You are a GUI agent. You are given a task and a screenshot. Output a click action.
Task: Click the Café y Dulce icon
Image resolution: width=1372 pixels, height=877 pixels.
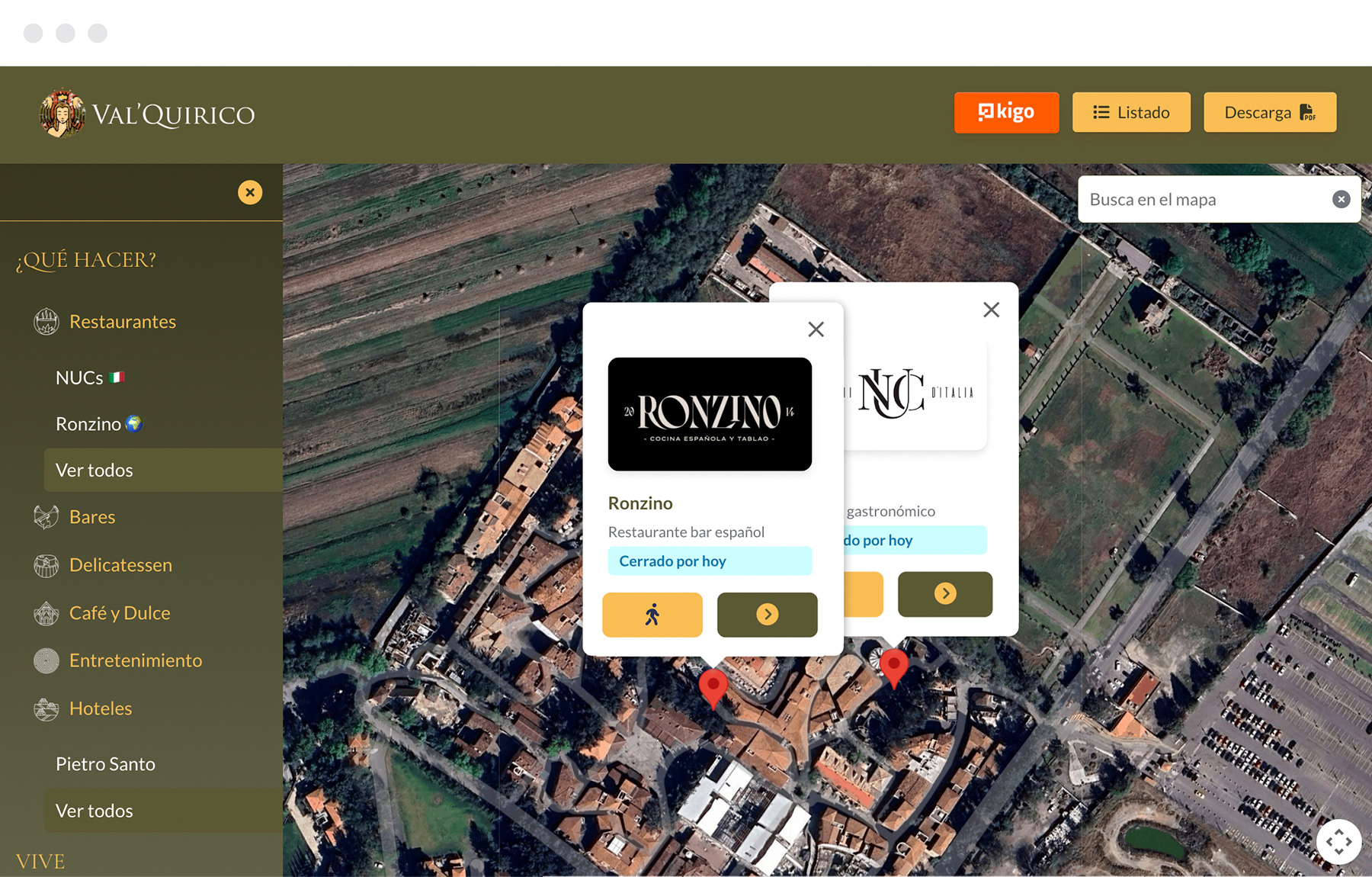click(x=46, y=613)
